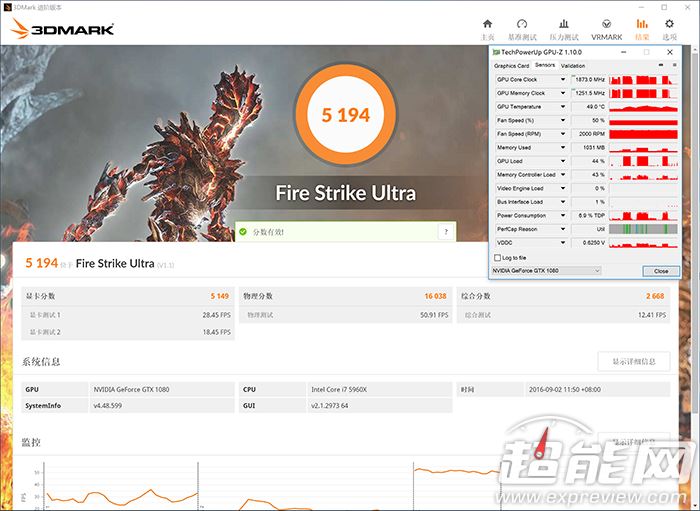Click the show details button beside system info
The image size is (700, 511).
click(x=633, y=361)
